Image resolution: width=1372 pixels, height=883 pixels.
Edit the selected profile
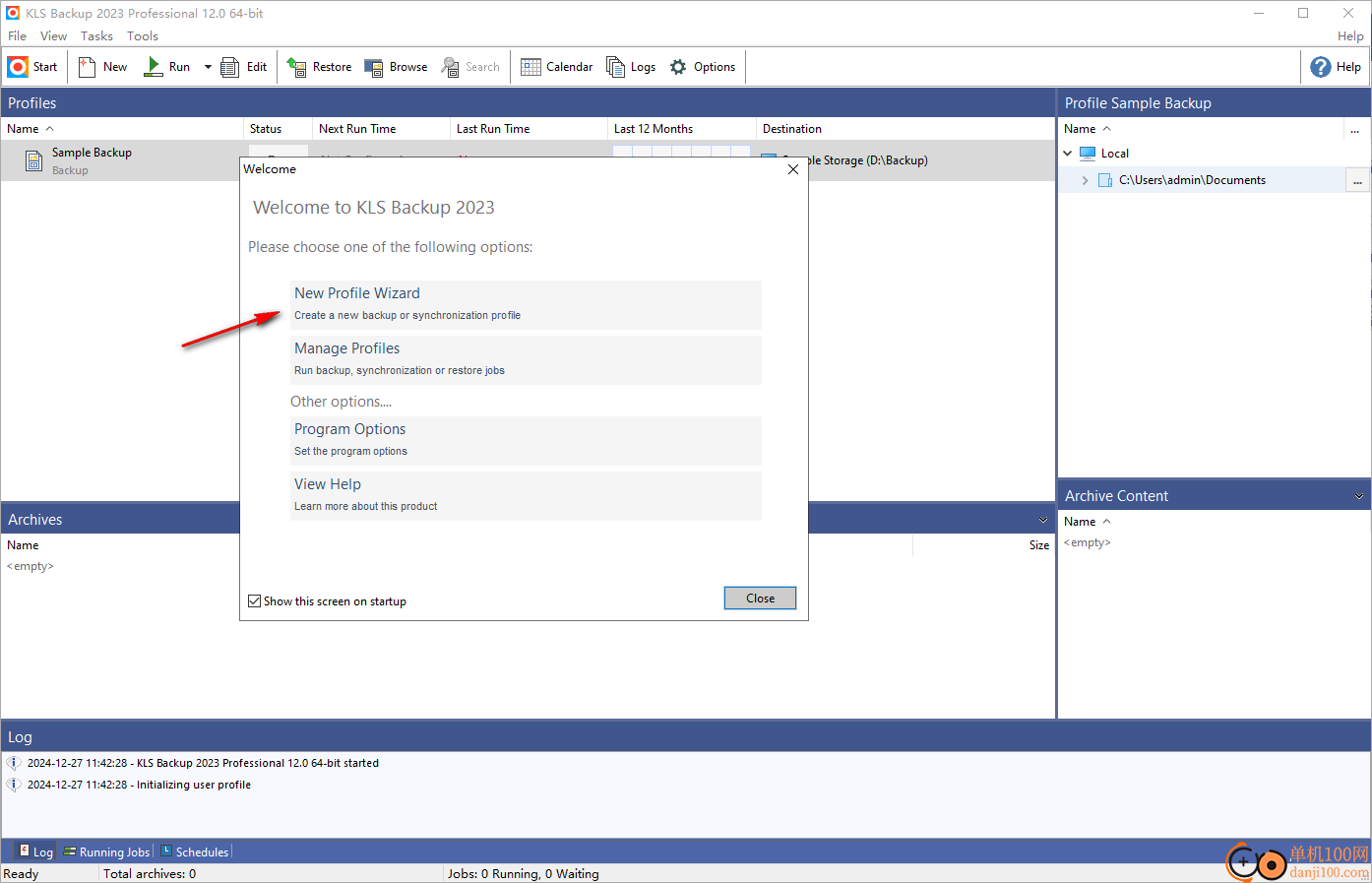[244, 67]
